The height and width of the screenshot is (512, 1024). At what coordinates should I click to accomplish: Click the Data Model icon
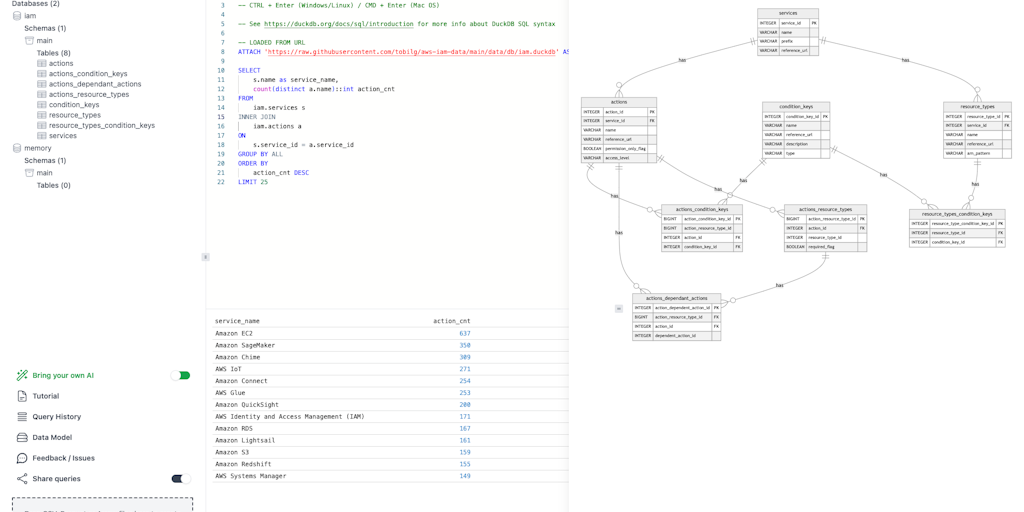point(22,438)
